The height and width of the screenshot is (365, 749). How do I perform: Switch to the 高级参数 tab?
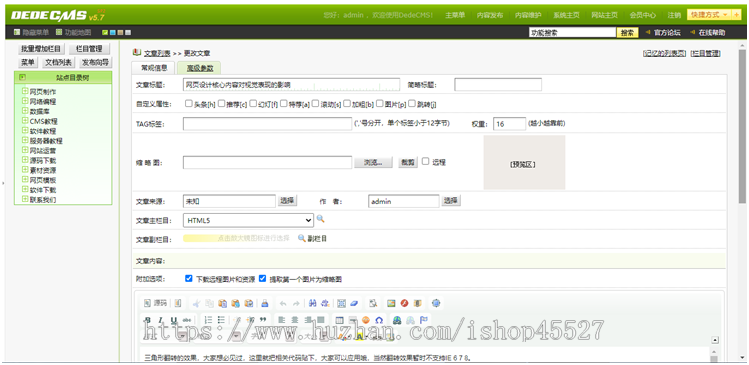coord(200,68)
